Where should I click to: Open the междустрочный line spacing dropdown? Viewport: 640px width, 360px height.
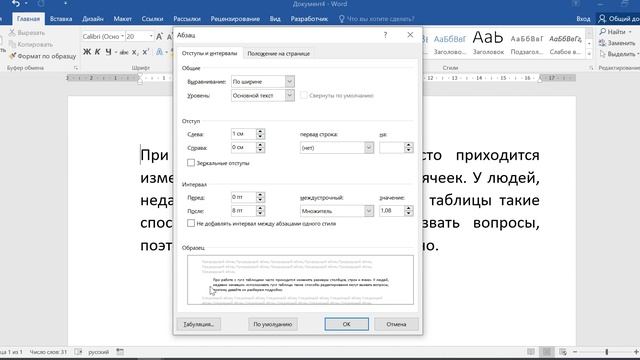(x=369, y=211)
